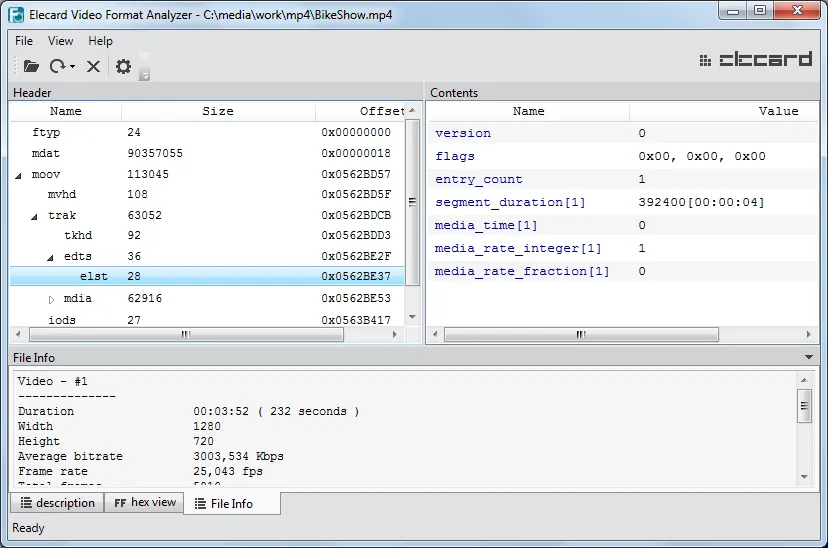Collapse the moov tree node
This screenshot has width=828, height=548.
(19, 175)
